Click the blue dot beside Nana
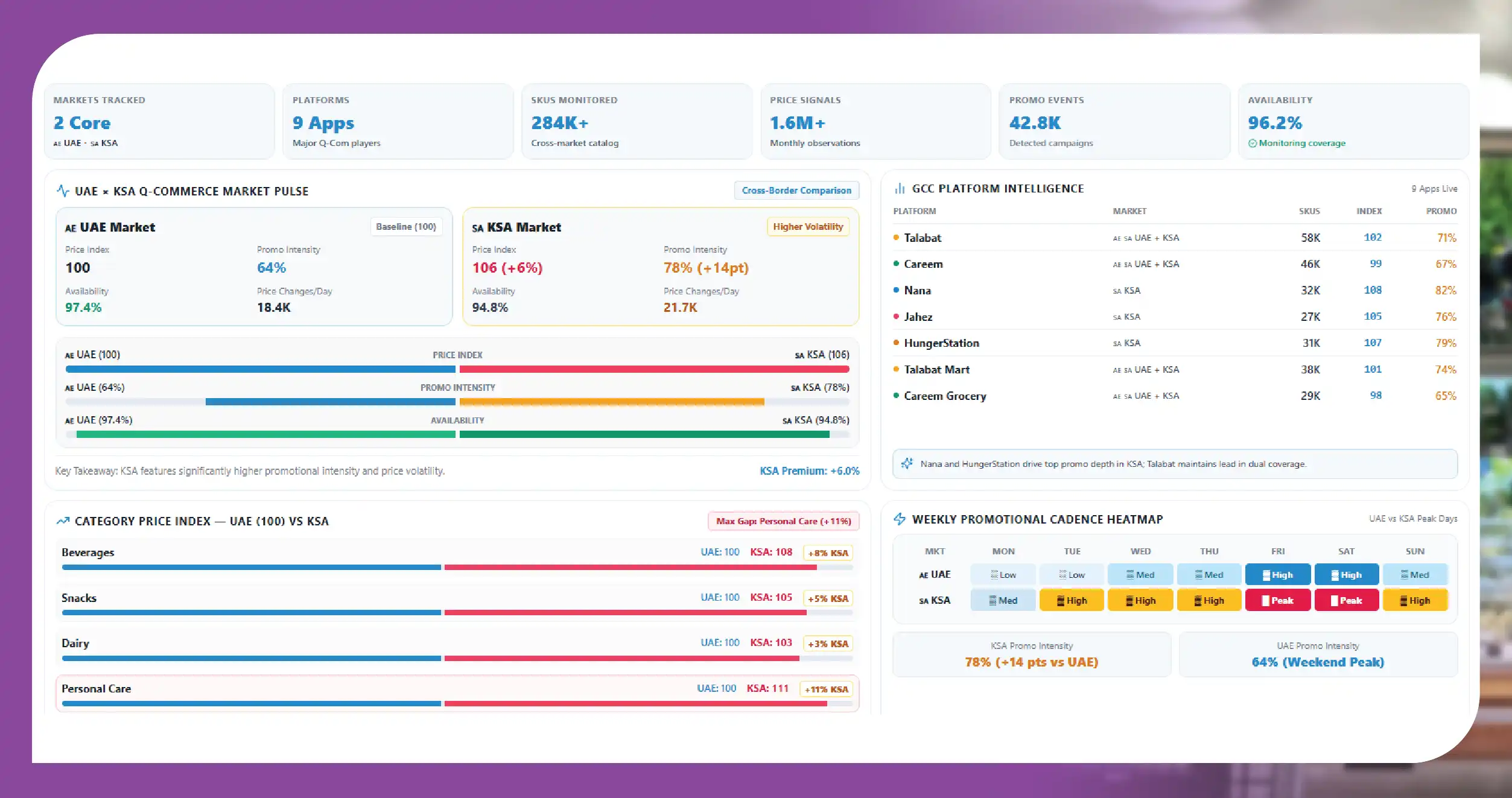The image size is (1512, 798). click(896, 290)
